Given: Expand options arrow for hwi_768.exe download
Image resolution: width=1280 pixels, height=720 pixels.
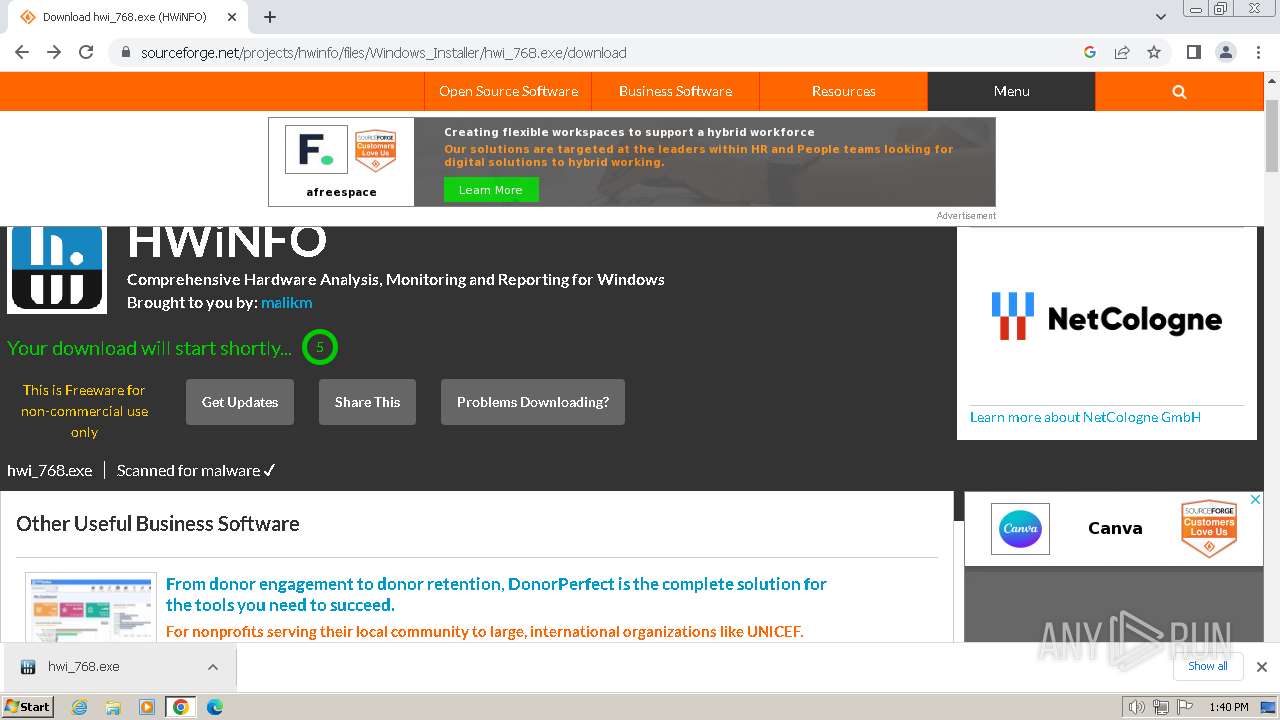Looking at the screenshot, I should pyautogui.click(x=213, y=666).
